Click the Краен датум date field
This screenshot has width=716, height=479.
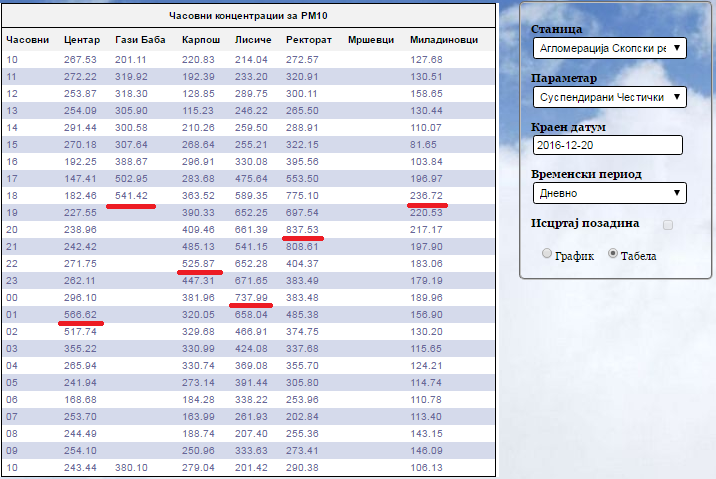click(608, 145)
